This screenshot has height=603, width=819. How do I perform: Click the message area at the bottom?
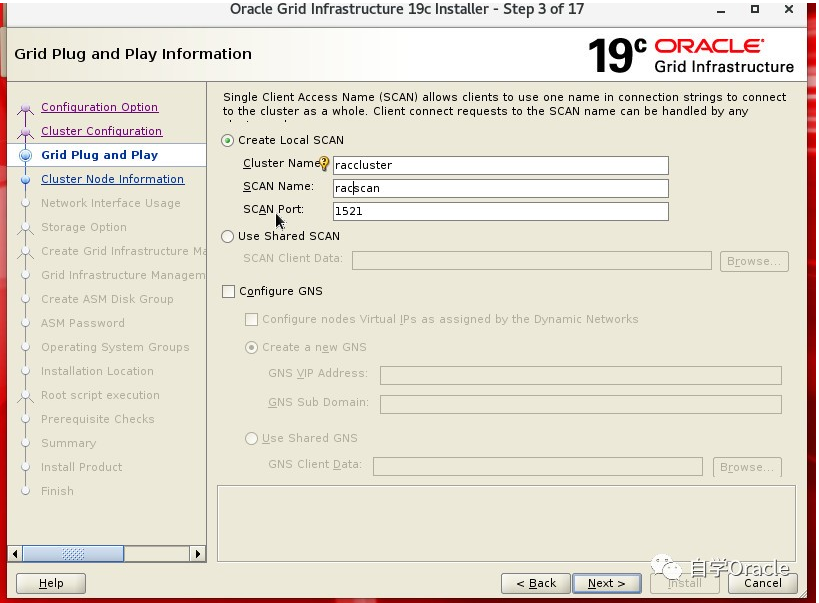506,524
